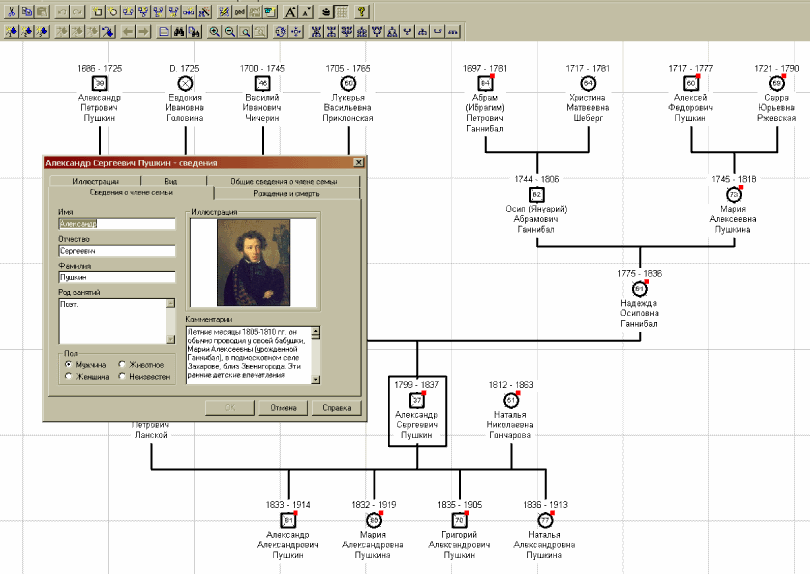
Task: Click the increase font size icon
Action: tap(290, 11)
